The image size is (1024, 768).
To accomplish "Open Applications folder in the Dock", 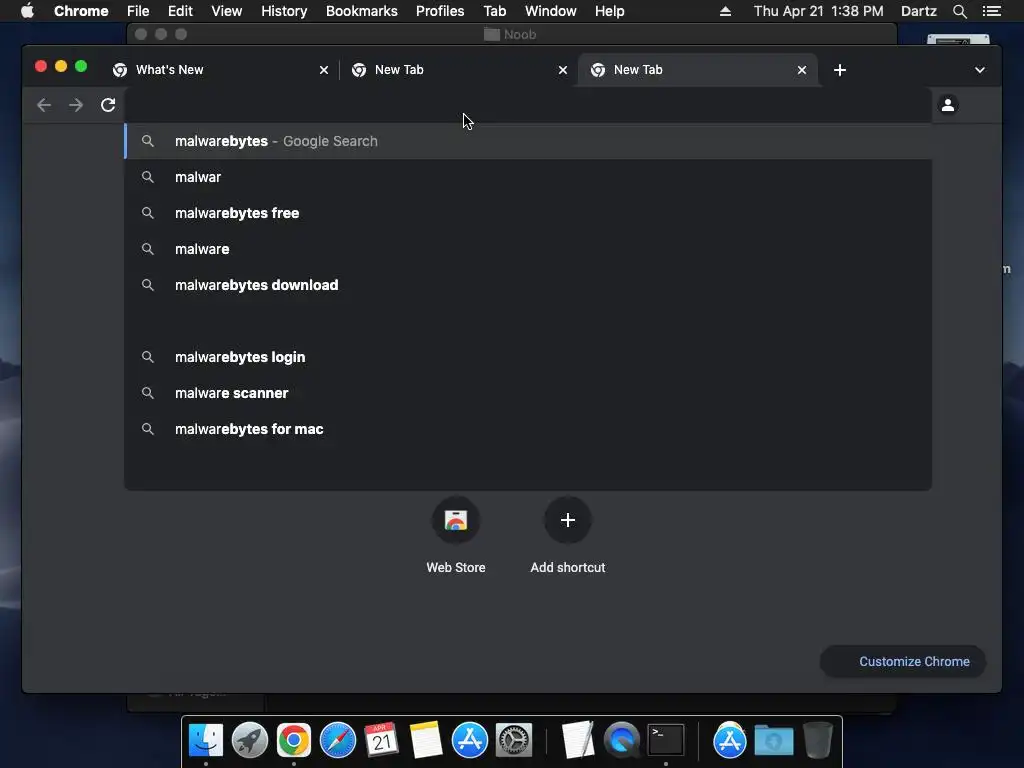I will [x=729, y=741].
